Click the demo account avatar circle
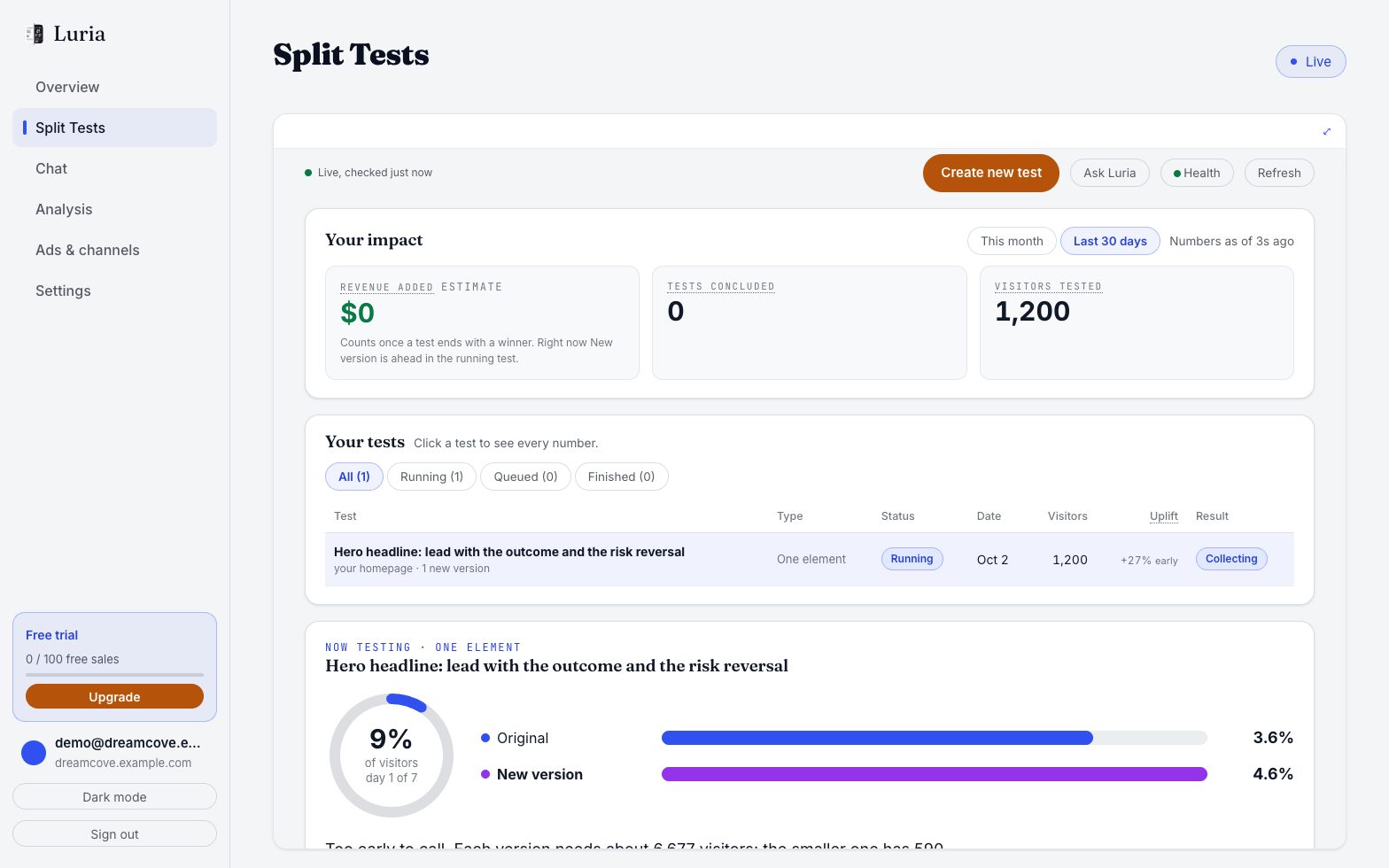 click(34, 753)
